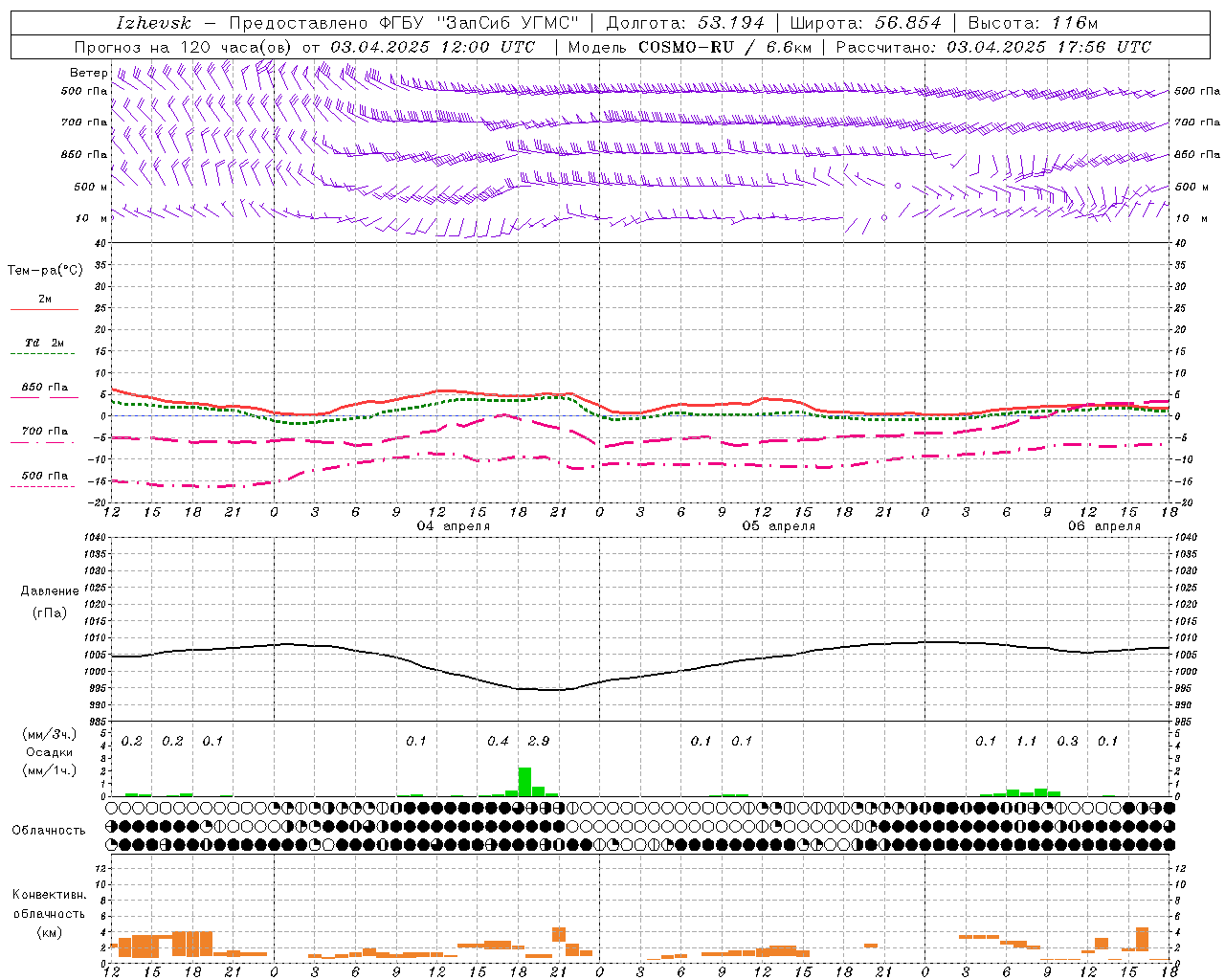
Task: Click the '(мм/3ч.)' precipitation unit label
Action: (x=50, y=734)
